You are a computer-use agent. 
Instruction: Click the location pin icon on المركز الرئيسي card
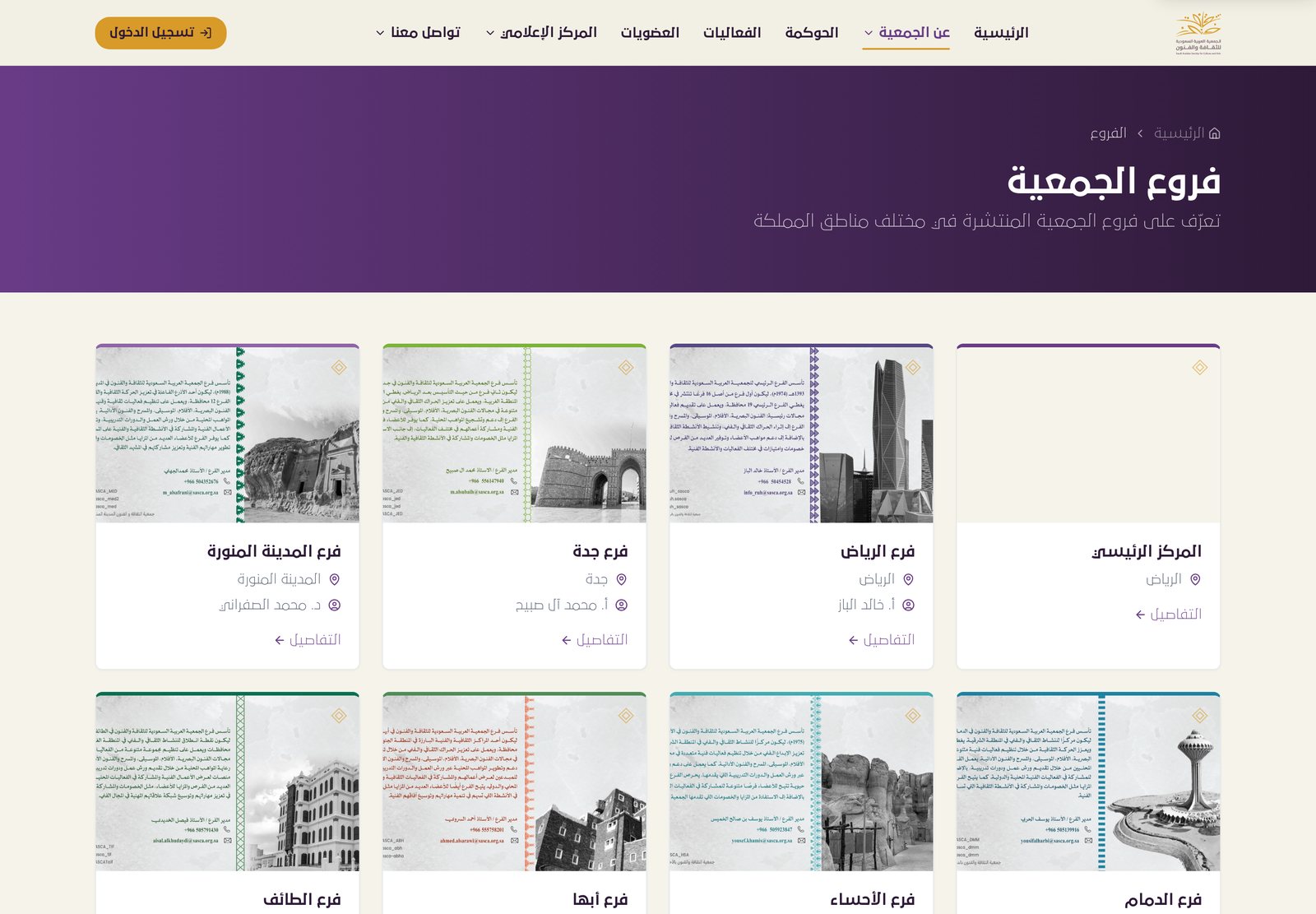click(x=1195, y=579)
